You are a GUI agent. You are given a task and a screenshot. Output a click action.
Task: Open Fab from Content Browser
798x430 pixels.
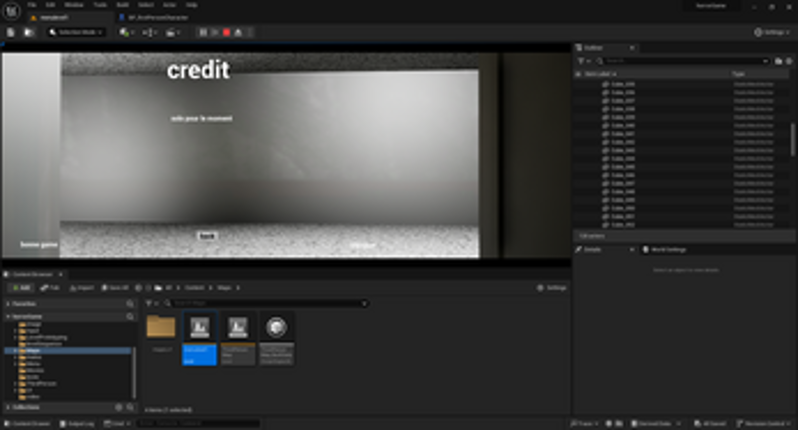50,288
